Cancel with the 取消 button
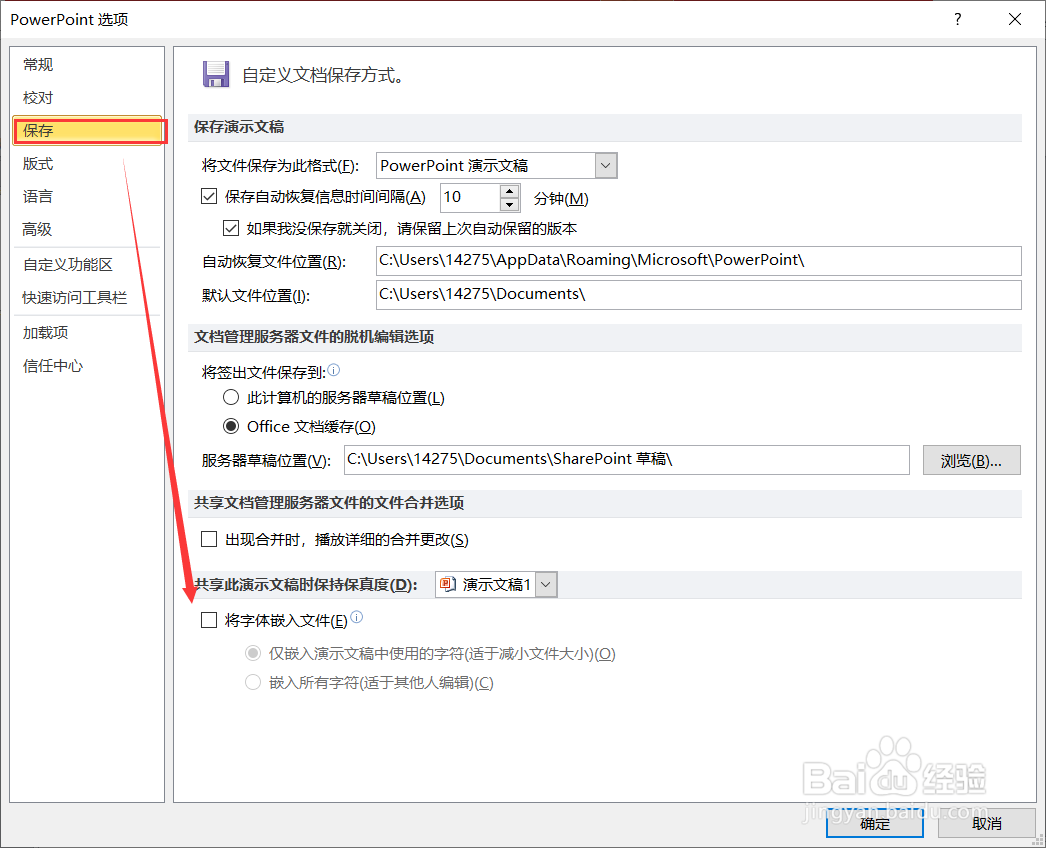Viewport: 1046px width, 848px height. pyautogui.click(x=987, y=824)
